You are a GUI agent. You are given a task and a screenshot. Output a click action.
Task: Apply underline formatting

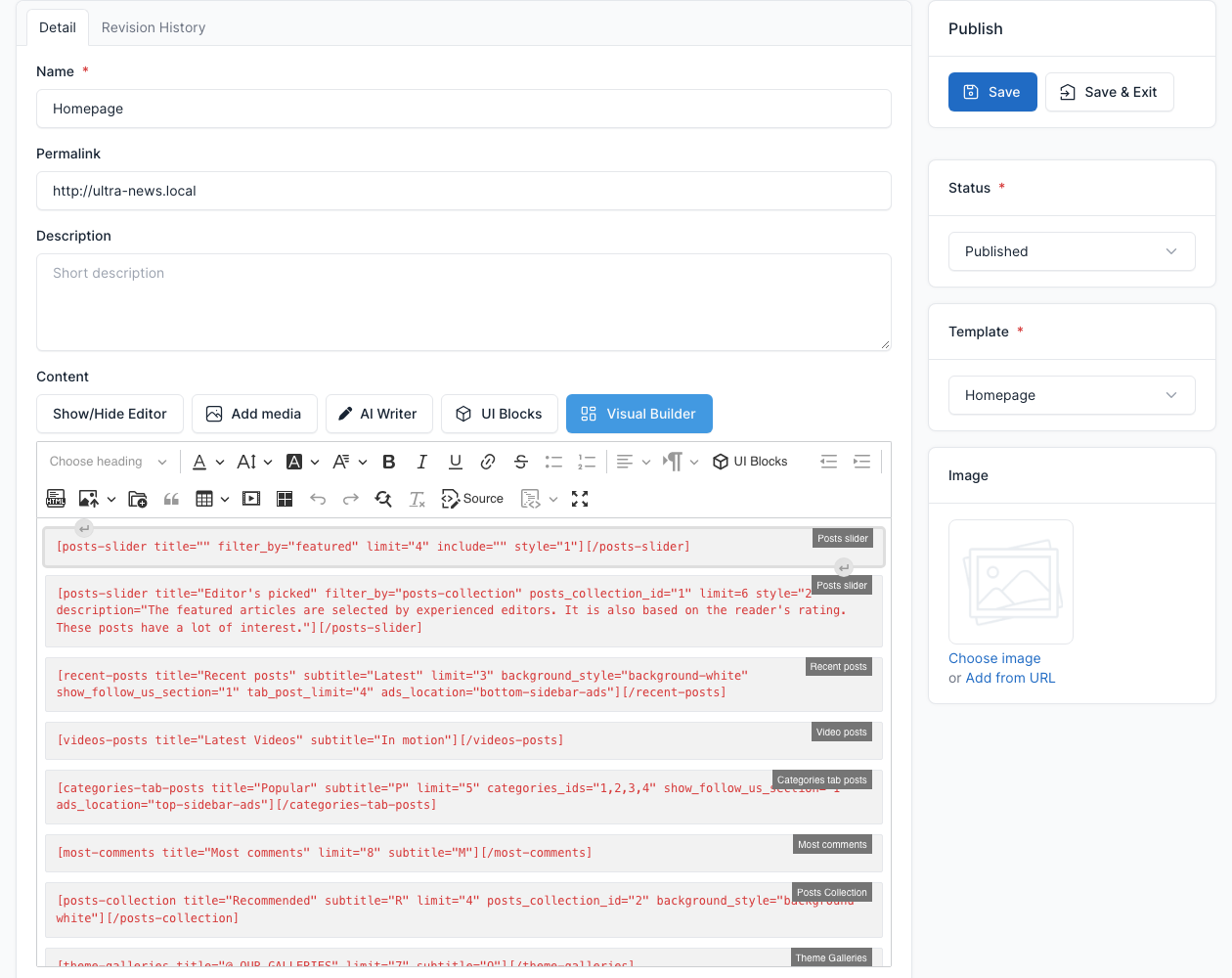(x=456, y=462)
